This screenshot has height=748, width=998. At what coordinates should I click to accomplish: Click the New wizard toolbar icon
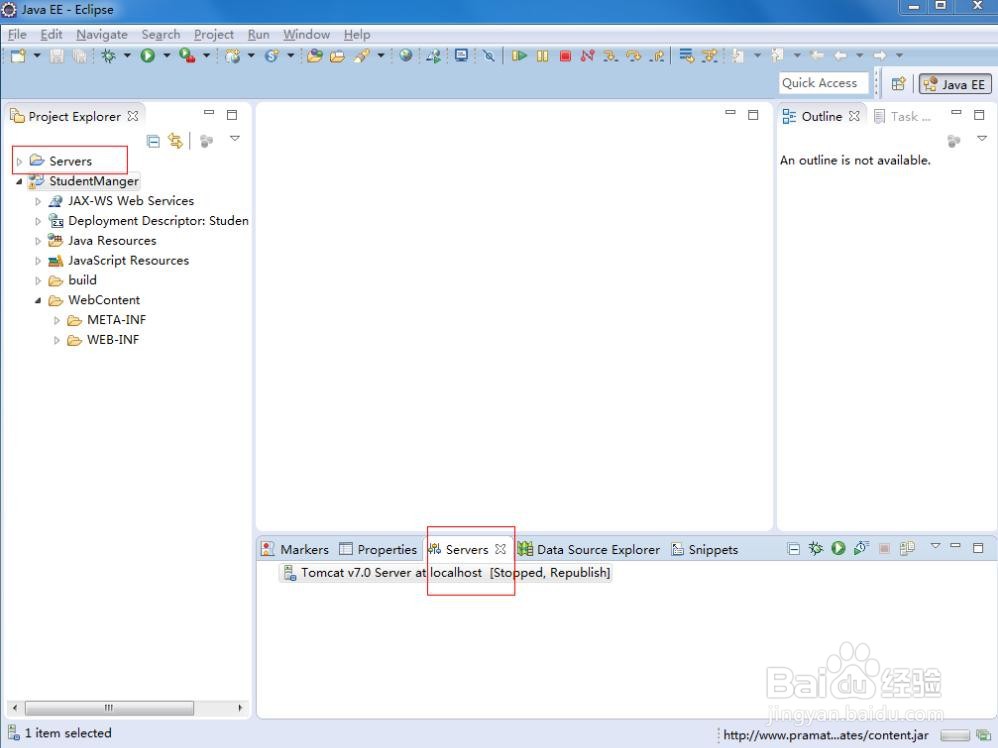coord(18,56)
